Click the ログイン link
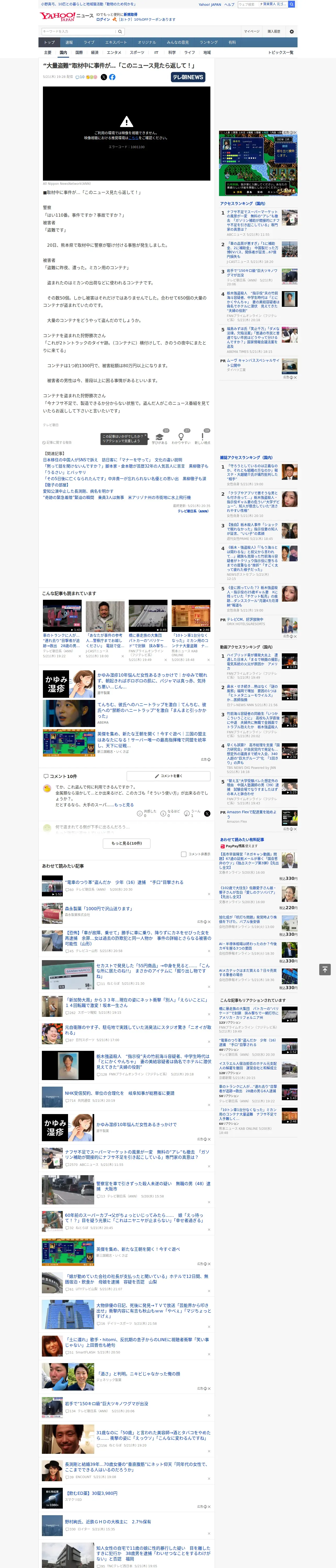 (x=103, y=20)
